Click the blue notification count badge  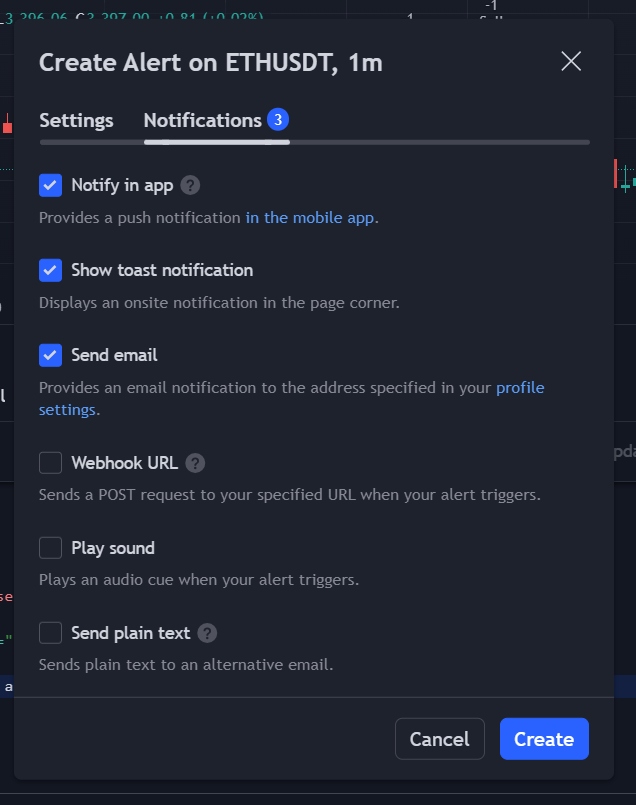pyautogui.click(x=280, y=119)
